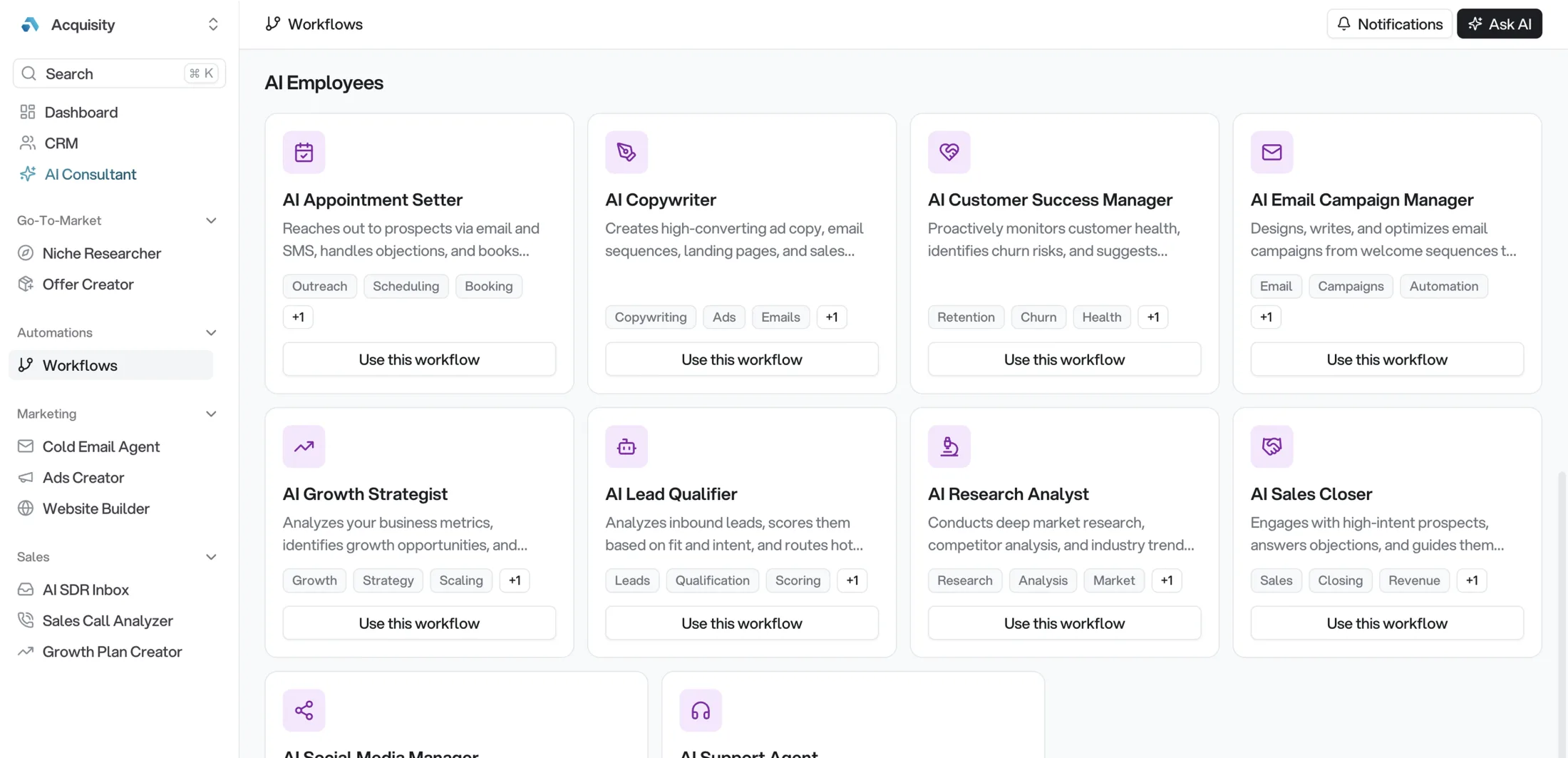1568x758 pixels.
Task: Open the CRM section
Action: 62,143
